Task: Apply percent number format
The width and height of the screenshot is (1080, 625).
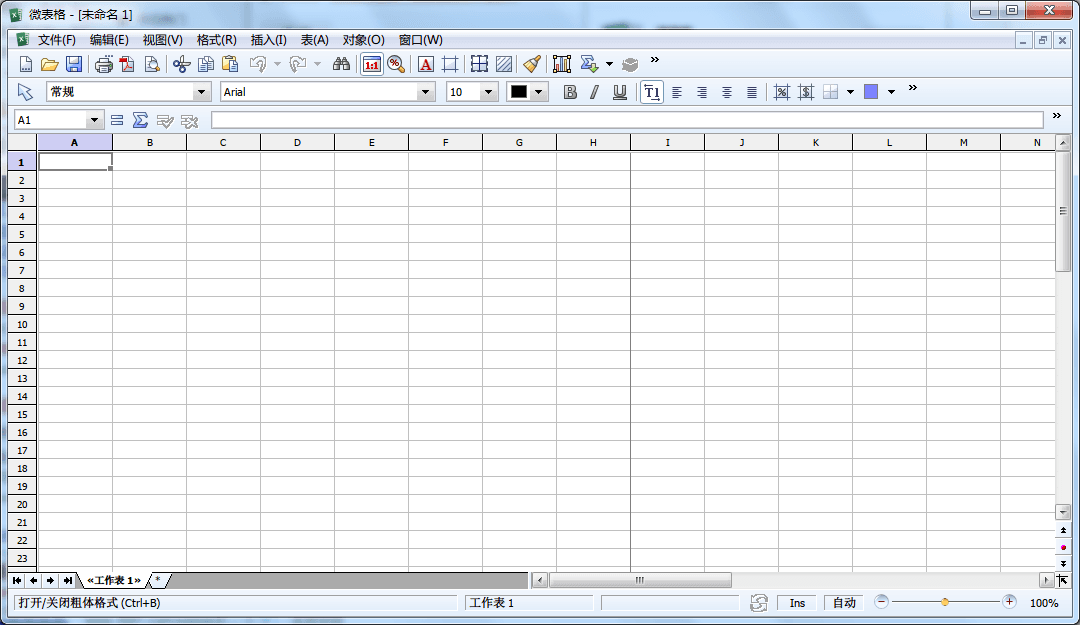Action: [x=781, y=92]
